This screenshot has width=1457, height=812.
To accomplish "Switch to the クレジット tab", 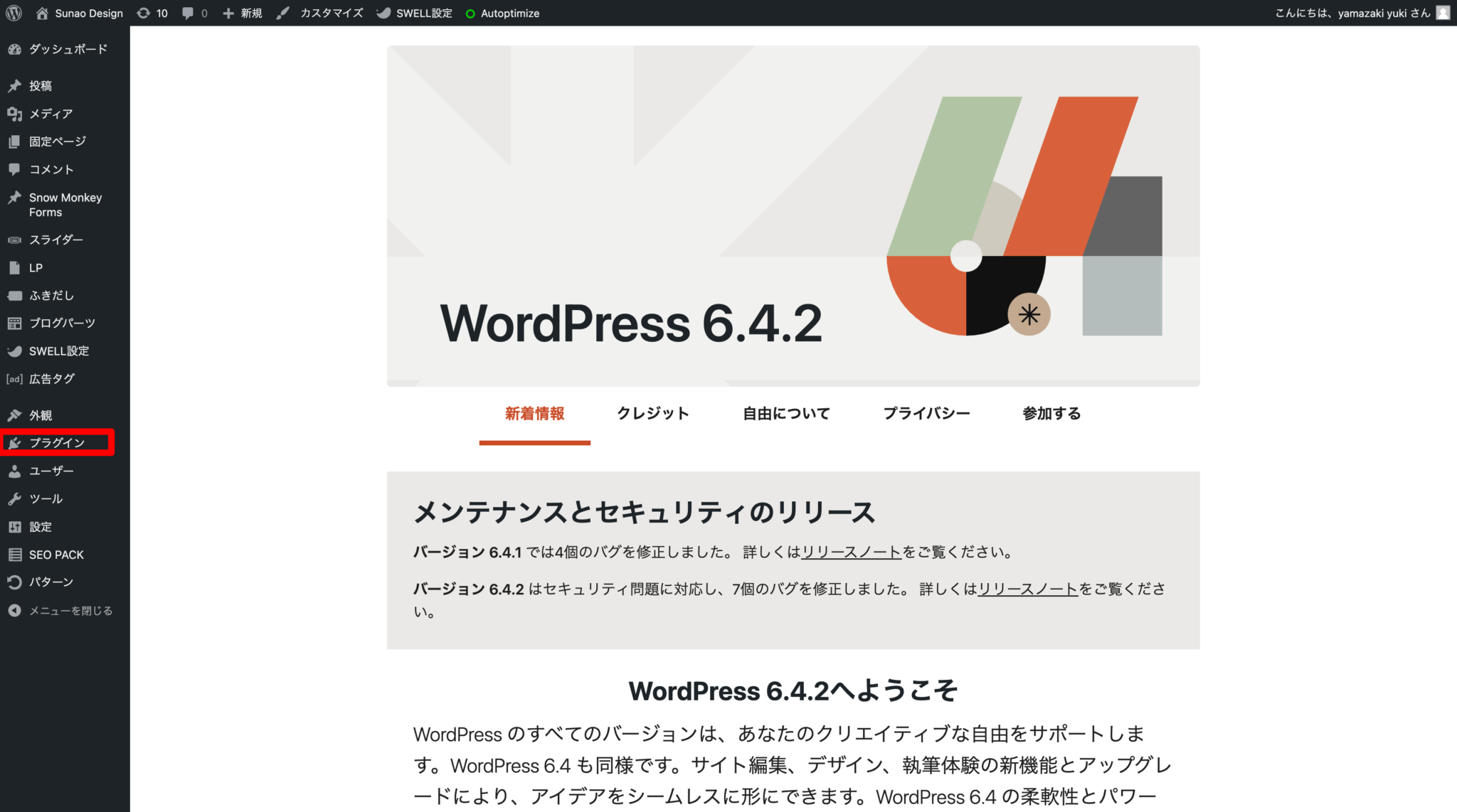I will tap(652, 413).
